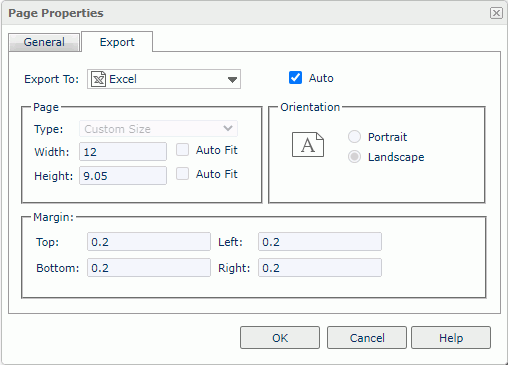
Task: Click the Cancel button
Action: click(367, 338)
